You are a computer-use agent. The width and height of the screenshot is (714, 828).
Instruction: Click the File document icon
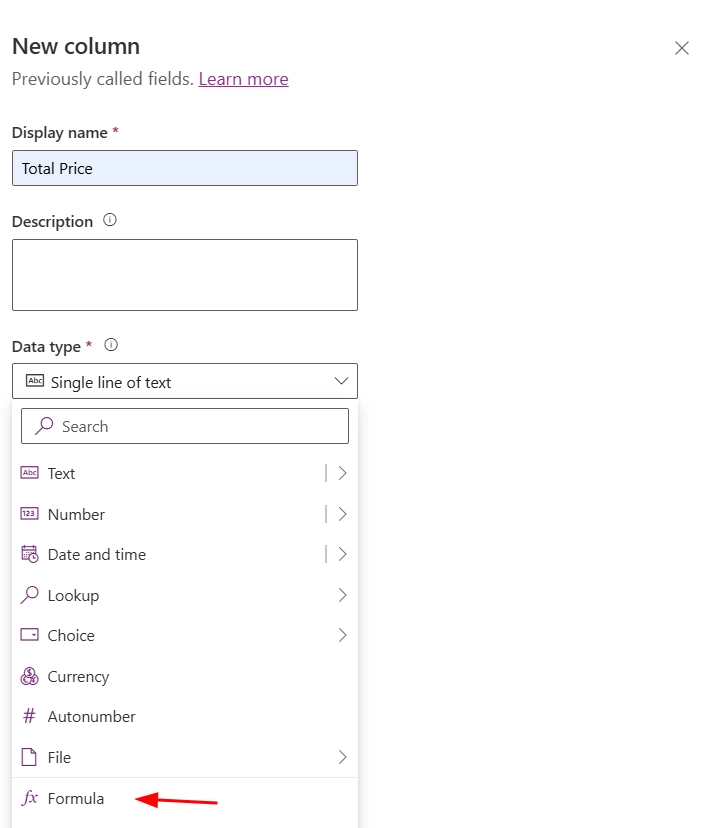coord(29,758)
